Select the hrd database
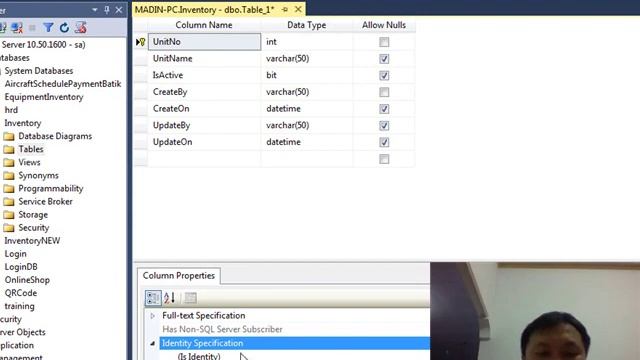The width and height of the screenshot is (640, 360). tap(11, 110)
